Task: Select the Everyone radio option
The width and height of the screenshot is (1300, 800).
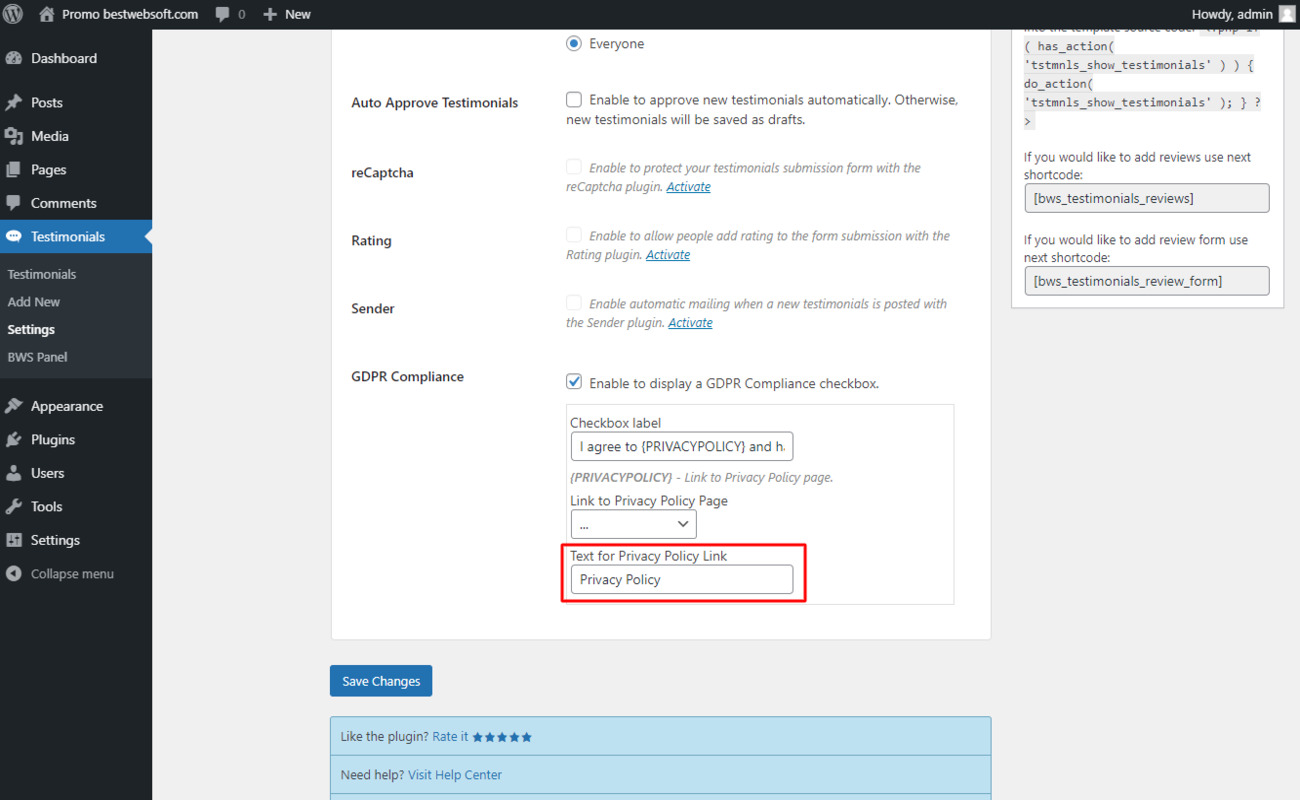Action: click(x=573, y=44)
